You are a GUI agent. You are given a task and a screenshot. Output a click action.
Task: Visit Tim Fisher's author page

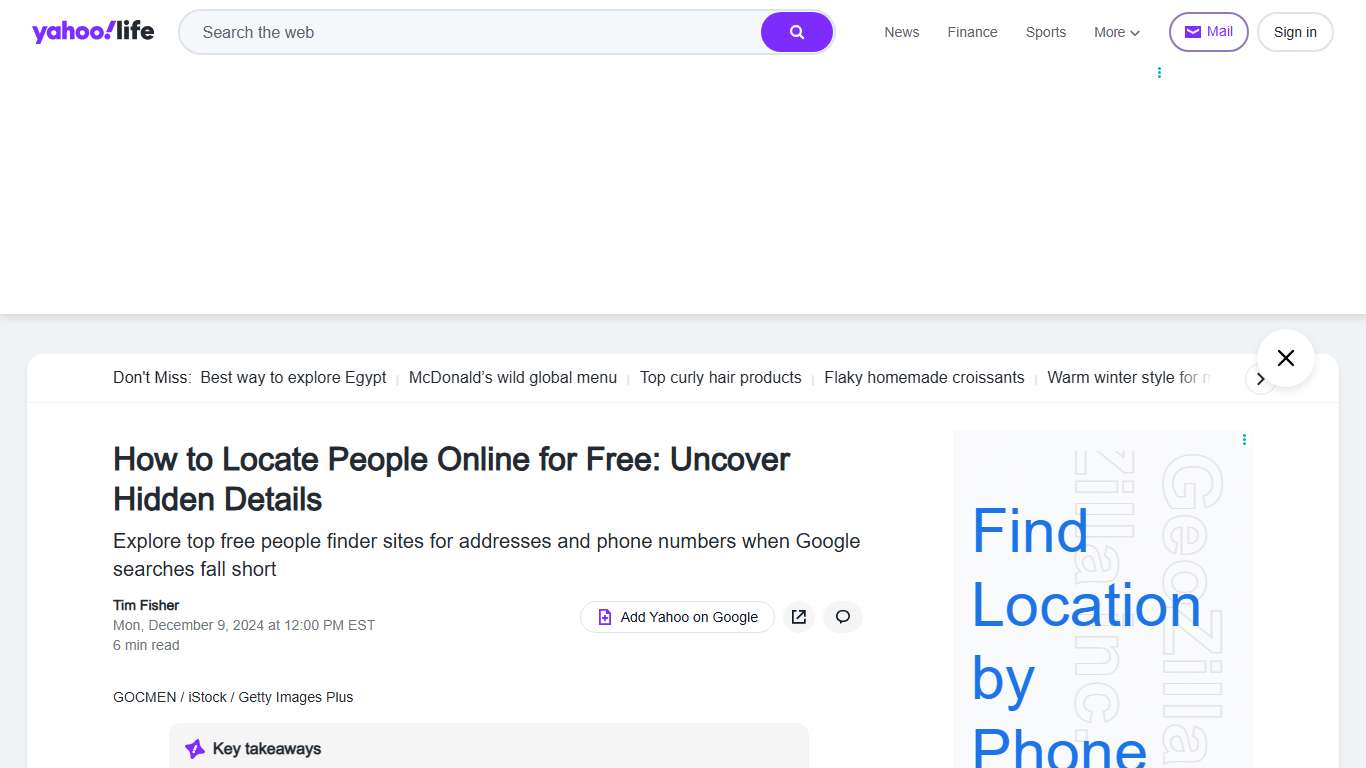[x=145, y=605]
